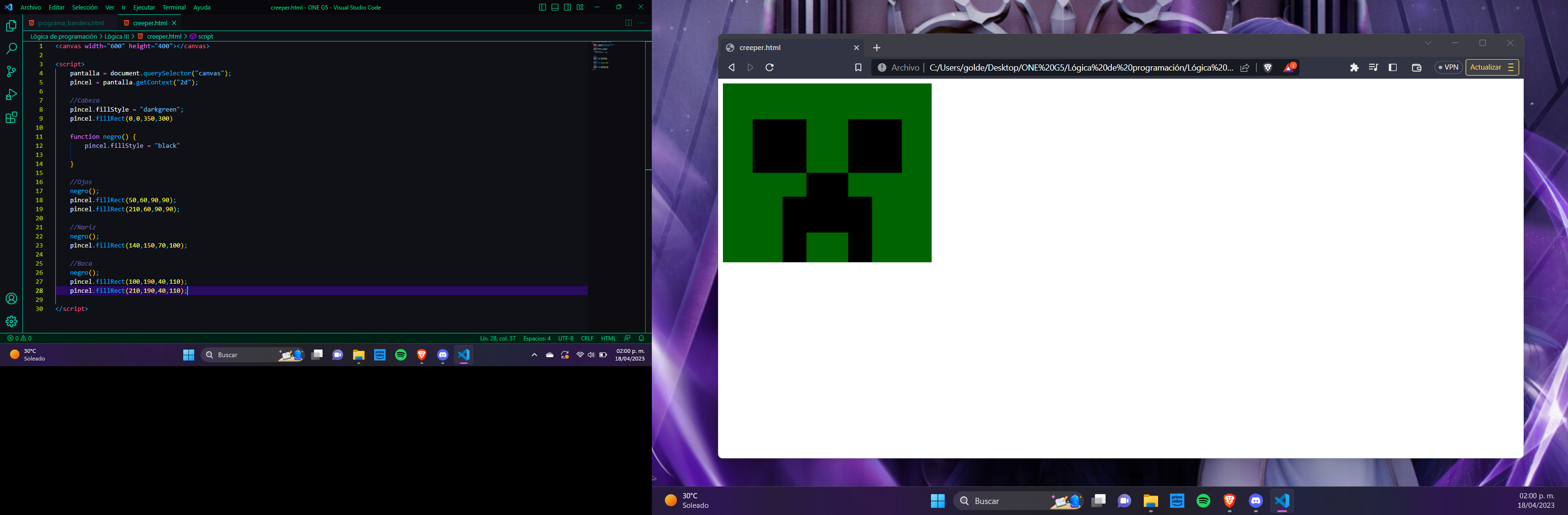This screenshot has width=1568, height=515.
Task: Click line number 11 in the gutter
Action: pyautogui.click(x=39, y=137)
